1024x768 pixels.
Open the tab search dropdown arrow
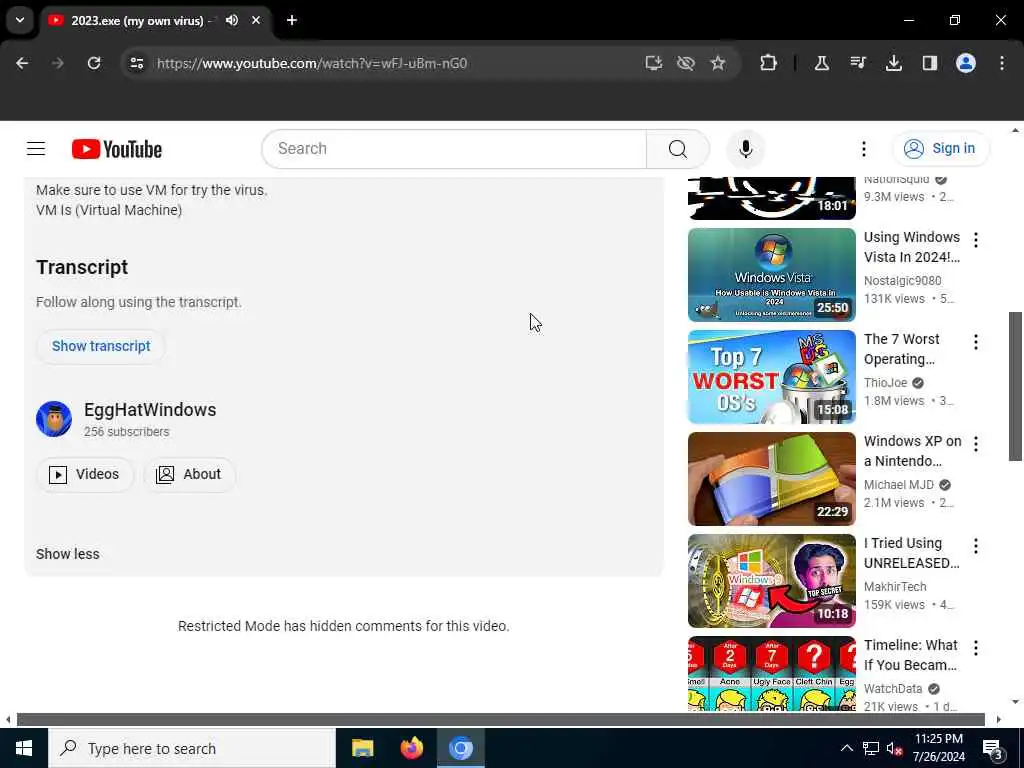coord(20,20)
